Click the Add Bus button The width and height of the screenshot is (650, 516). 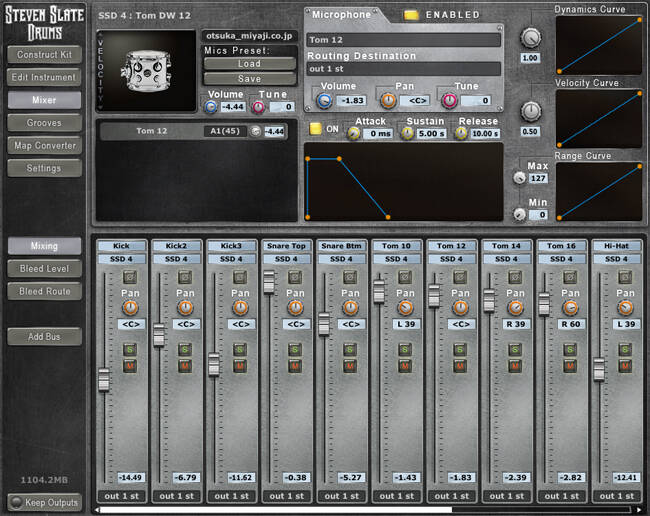pos(44,337)
